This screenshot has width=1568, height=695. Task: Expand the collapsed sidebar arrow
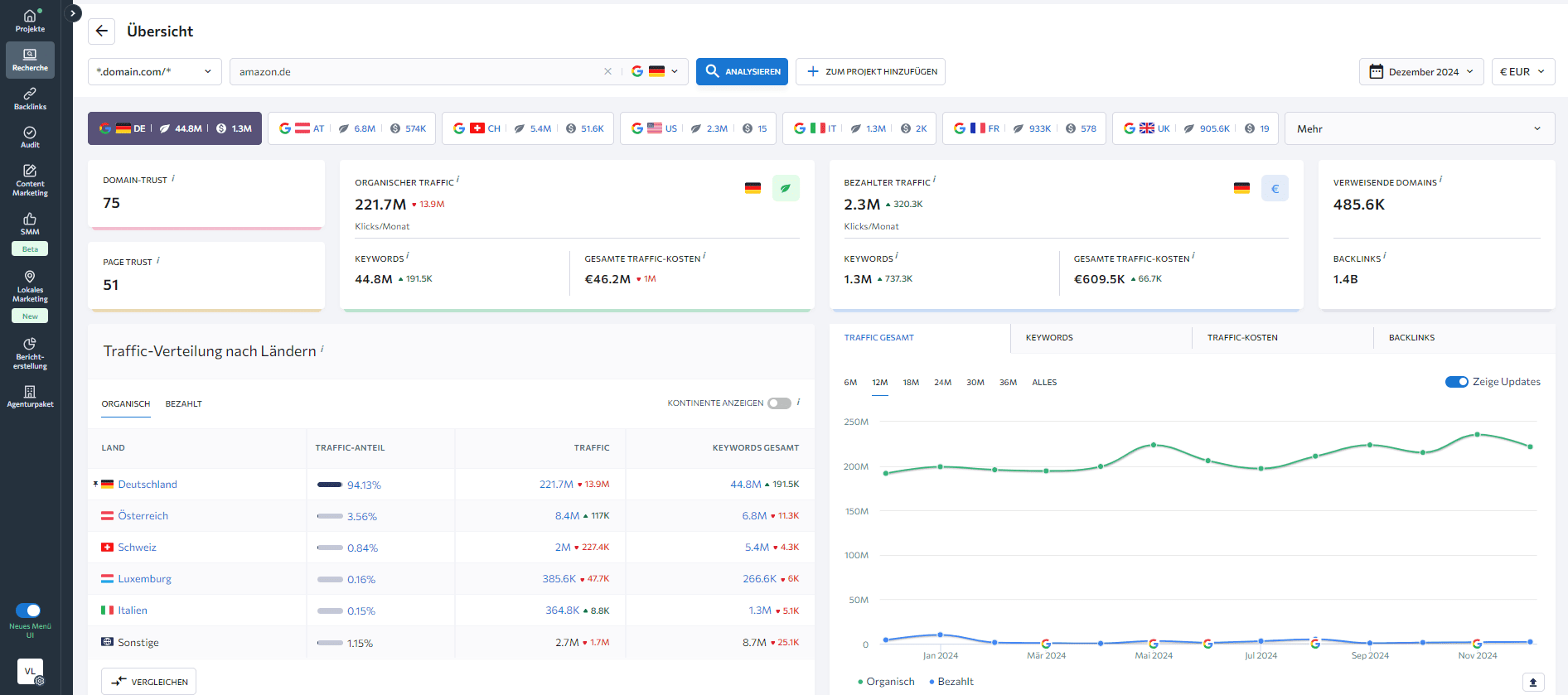73,13
